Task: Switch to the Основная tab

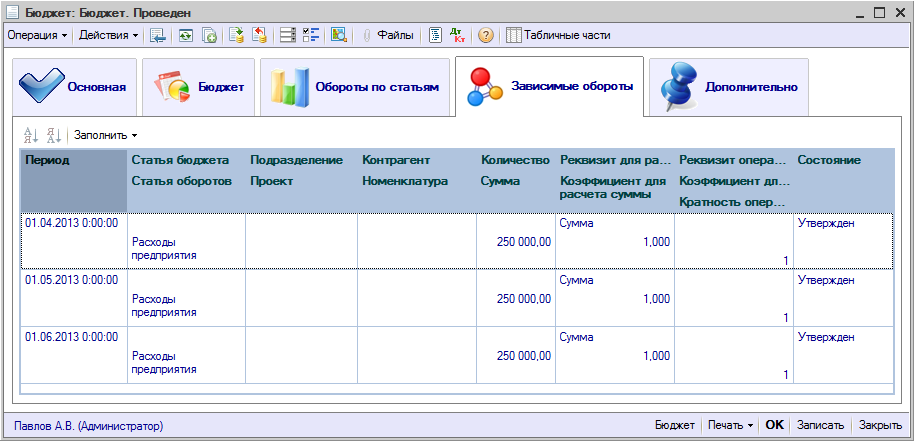Action: pos(75,88)
